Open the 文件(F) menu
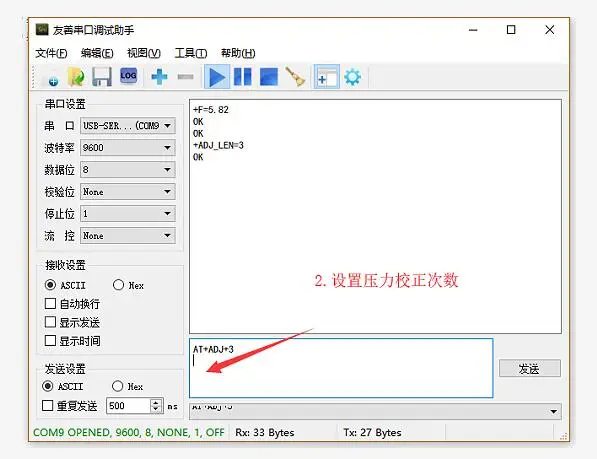This screenshot has width=597, height=459. click(51, 53)
